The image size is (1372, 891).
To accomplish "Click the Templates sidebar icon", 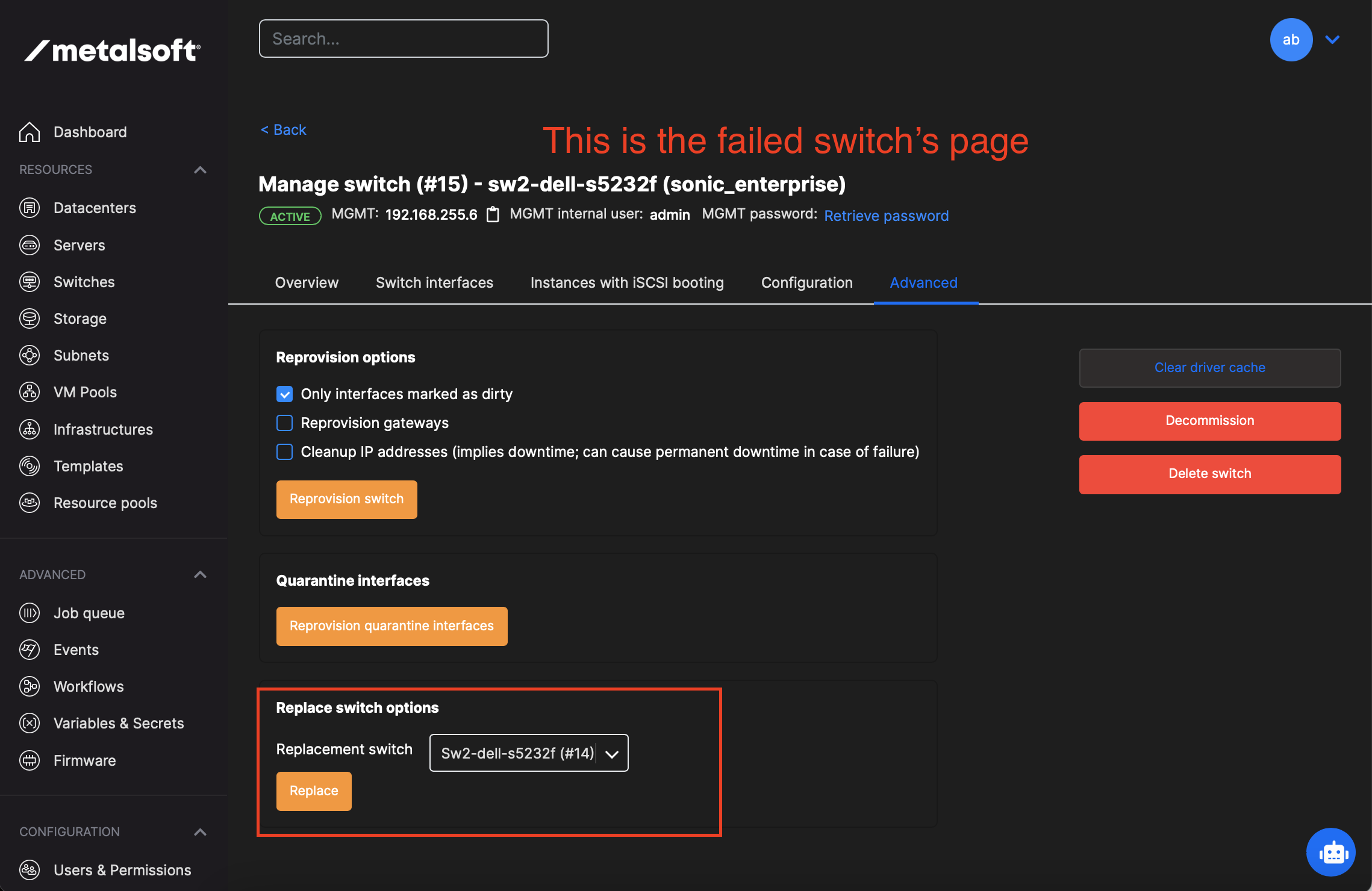I will (x=30, y=466).
